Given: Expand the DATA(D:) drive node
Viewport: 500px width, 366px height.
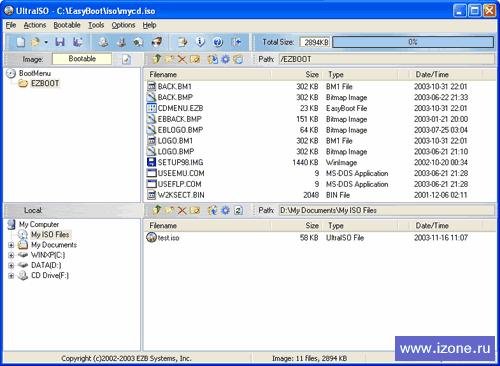Looking at the screenshot, I should pyautogui.click(x=11, y=266).
